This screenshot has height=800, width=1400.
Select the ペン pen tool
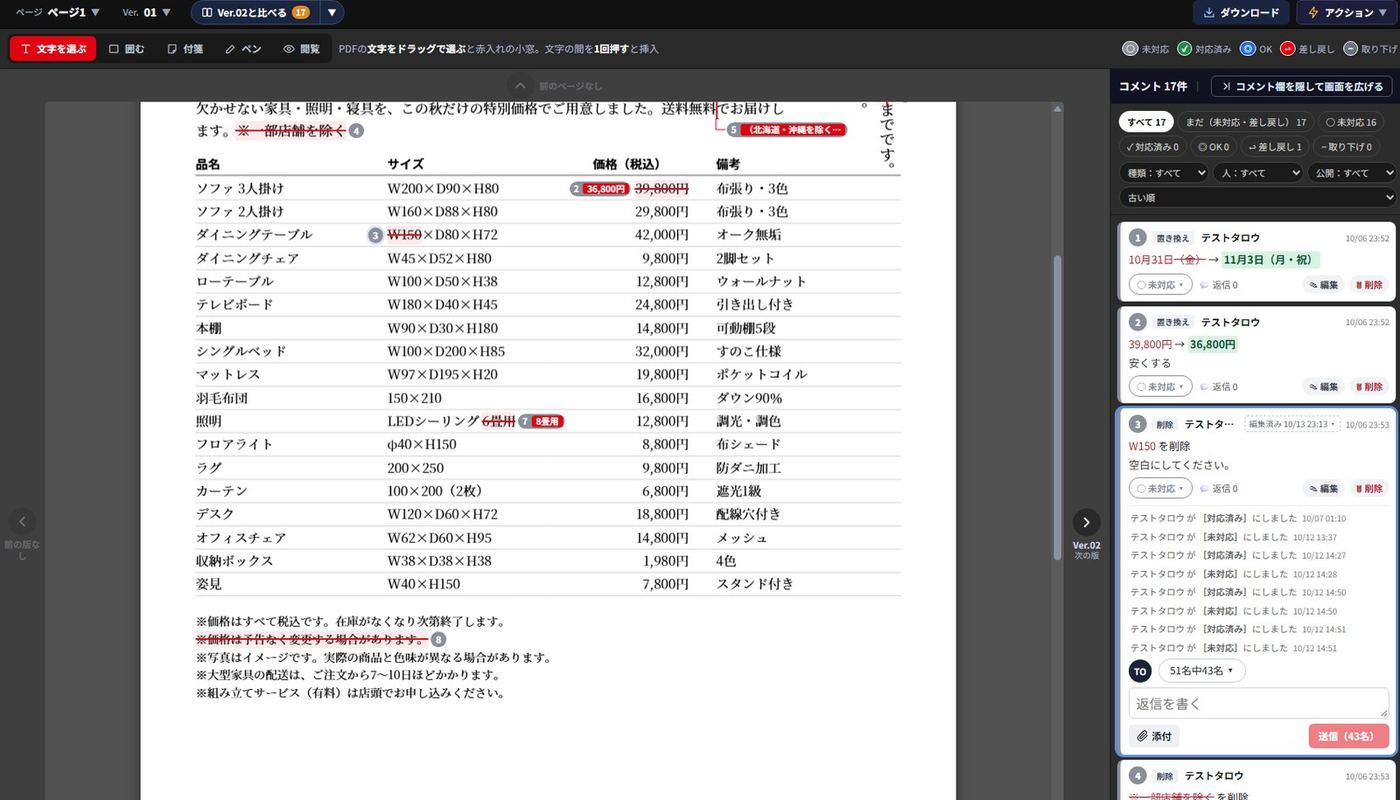click(243, 48)
